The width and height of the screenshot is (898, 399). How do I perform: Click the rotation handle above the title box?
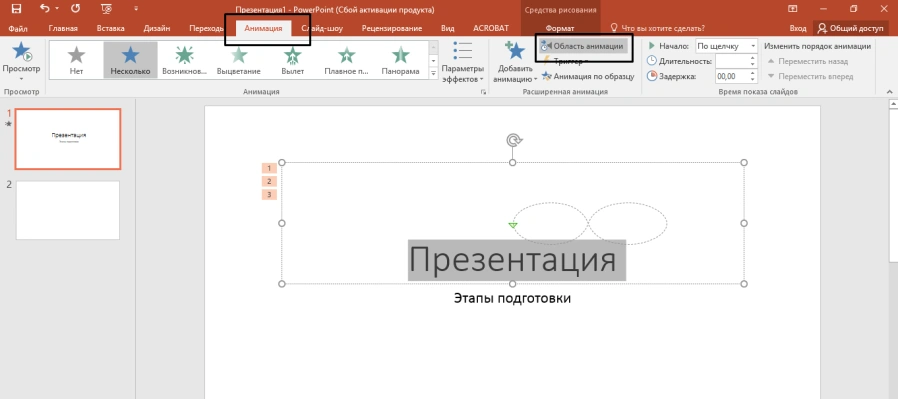[x=514, y=140]
